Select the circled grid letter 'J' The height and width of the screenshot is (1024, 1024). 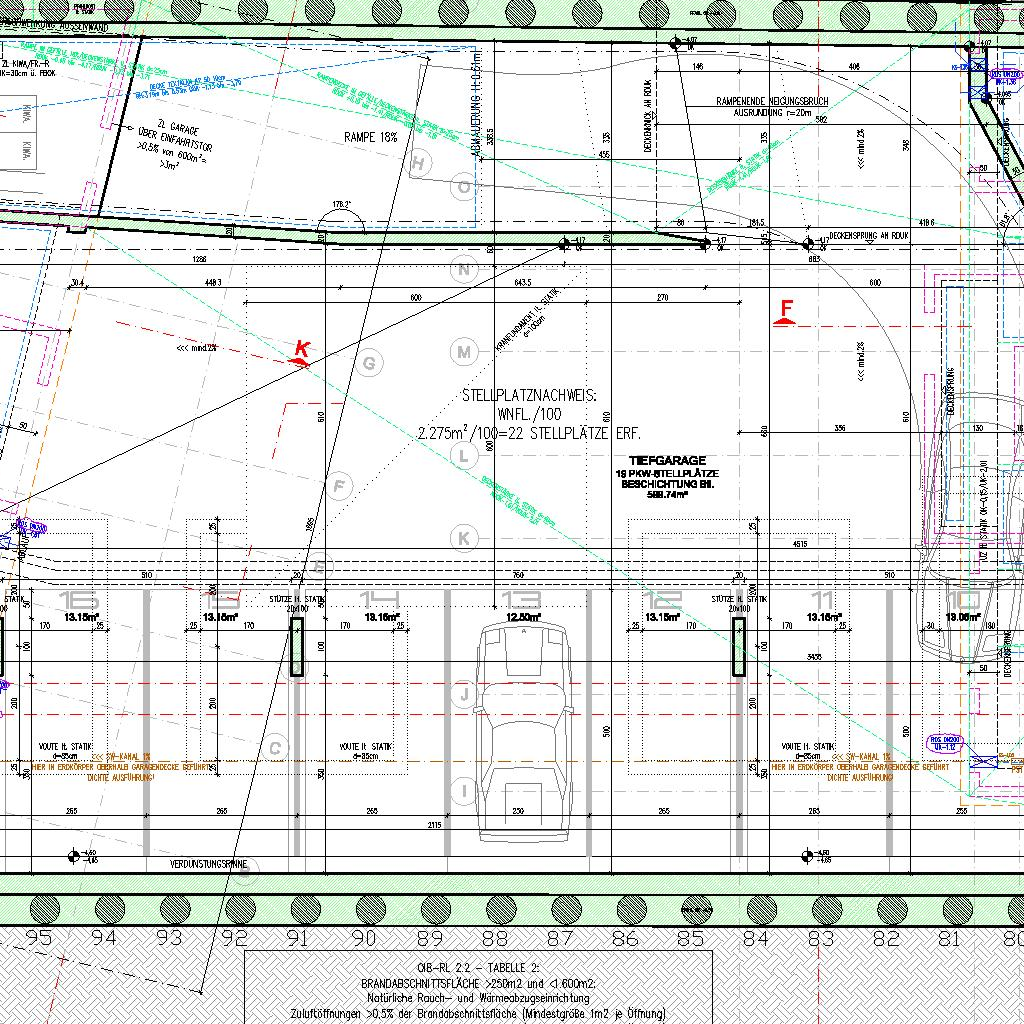[x=464, y=694]
